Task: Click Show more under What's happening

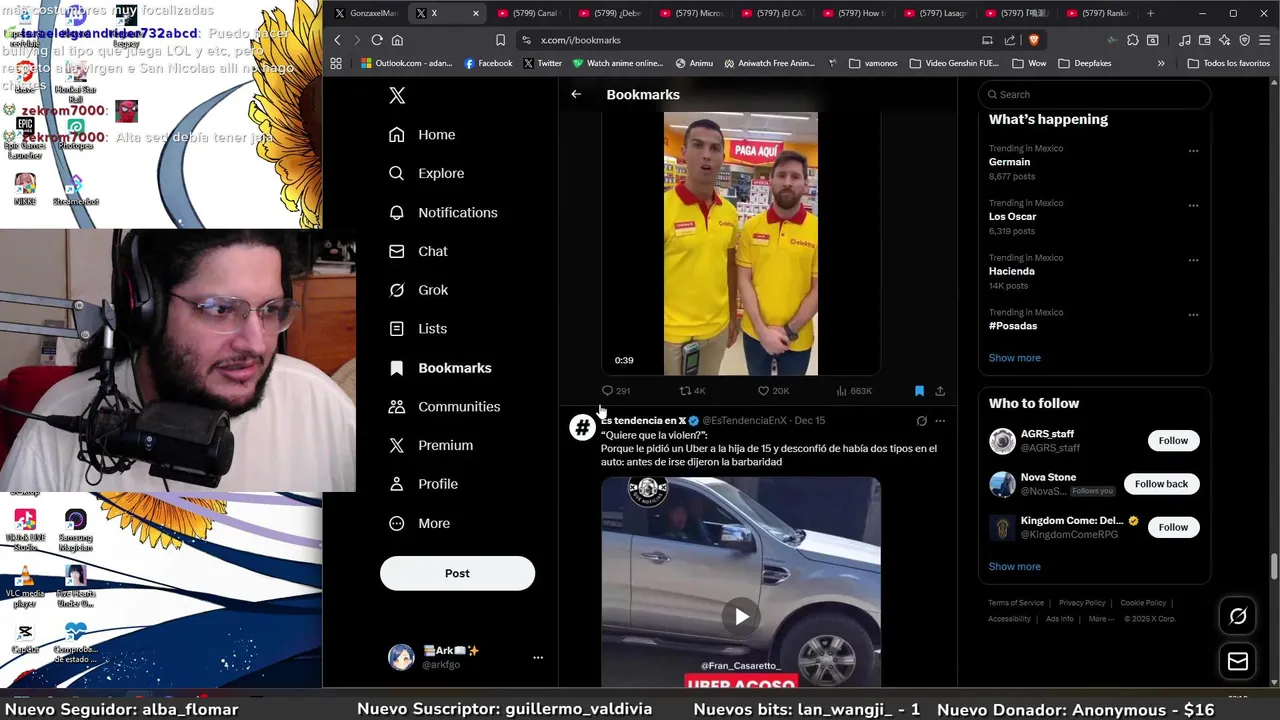Action: click(x=1014, y=358)
